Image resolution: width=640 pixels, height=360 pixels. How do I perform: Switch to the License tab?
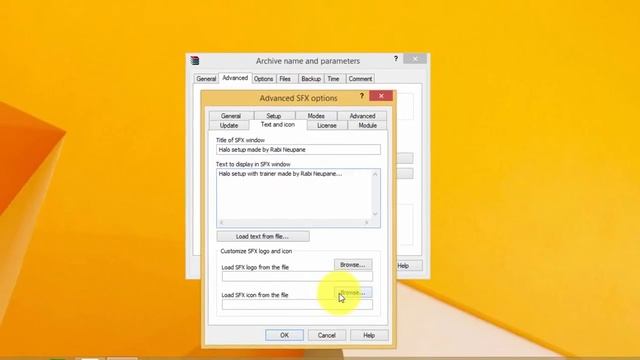327,125
